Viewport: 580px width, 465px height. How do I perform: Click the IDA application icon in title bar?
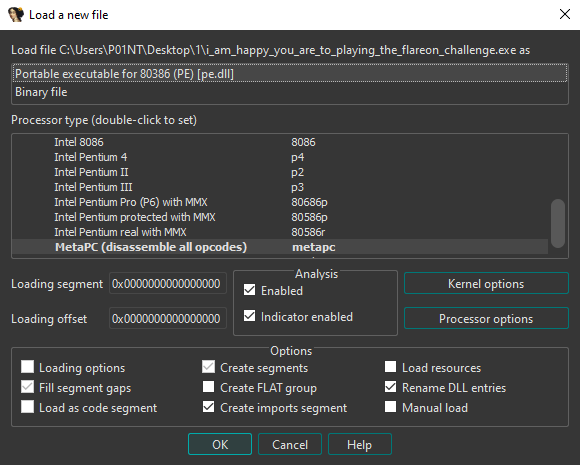(16, 15)
